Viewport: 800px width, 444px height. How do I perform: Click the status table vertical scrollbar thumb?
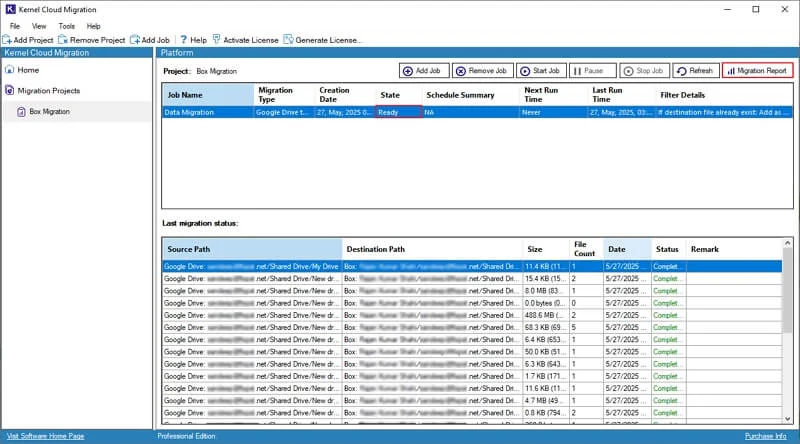[787, 292]
